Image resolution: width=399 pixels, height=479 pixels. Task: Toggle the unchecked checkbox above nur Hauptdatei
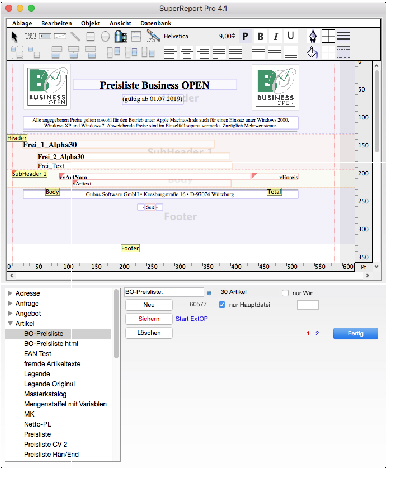click(284, 293)
